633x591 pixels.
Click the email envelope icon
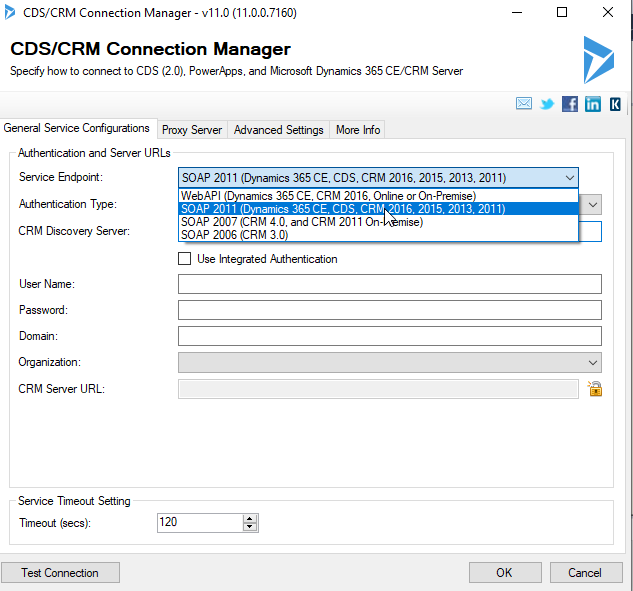524,104
